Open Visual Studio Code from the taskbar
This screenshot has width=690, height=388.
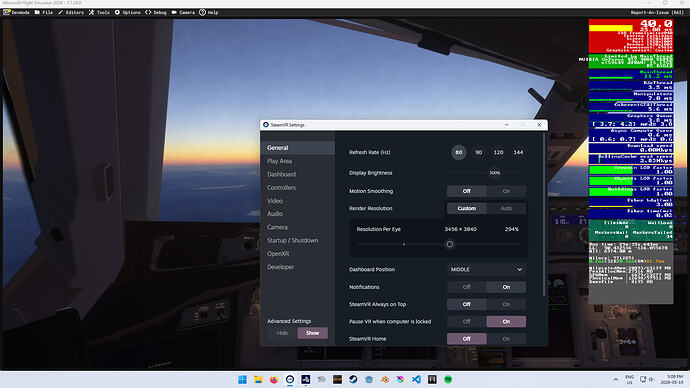point(416,380)
